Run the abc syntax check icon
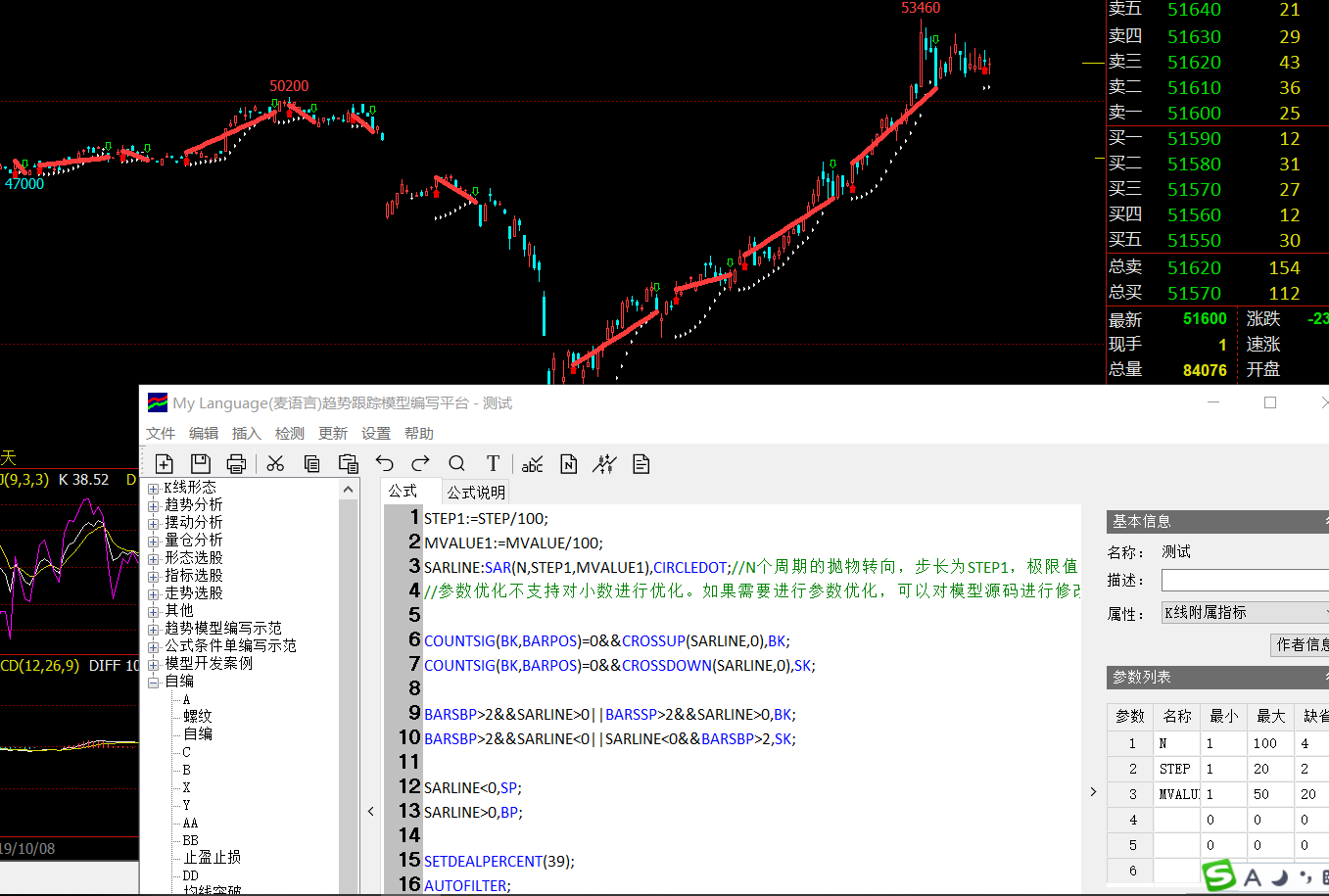 point(532,464)
